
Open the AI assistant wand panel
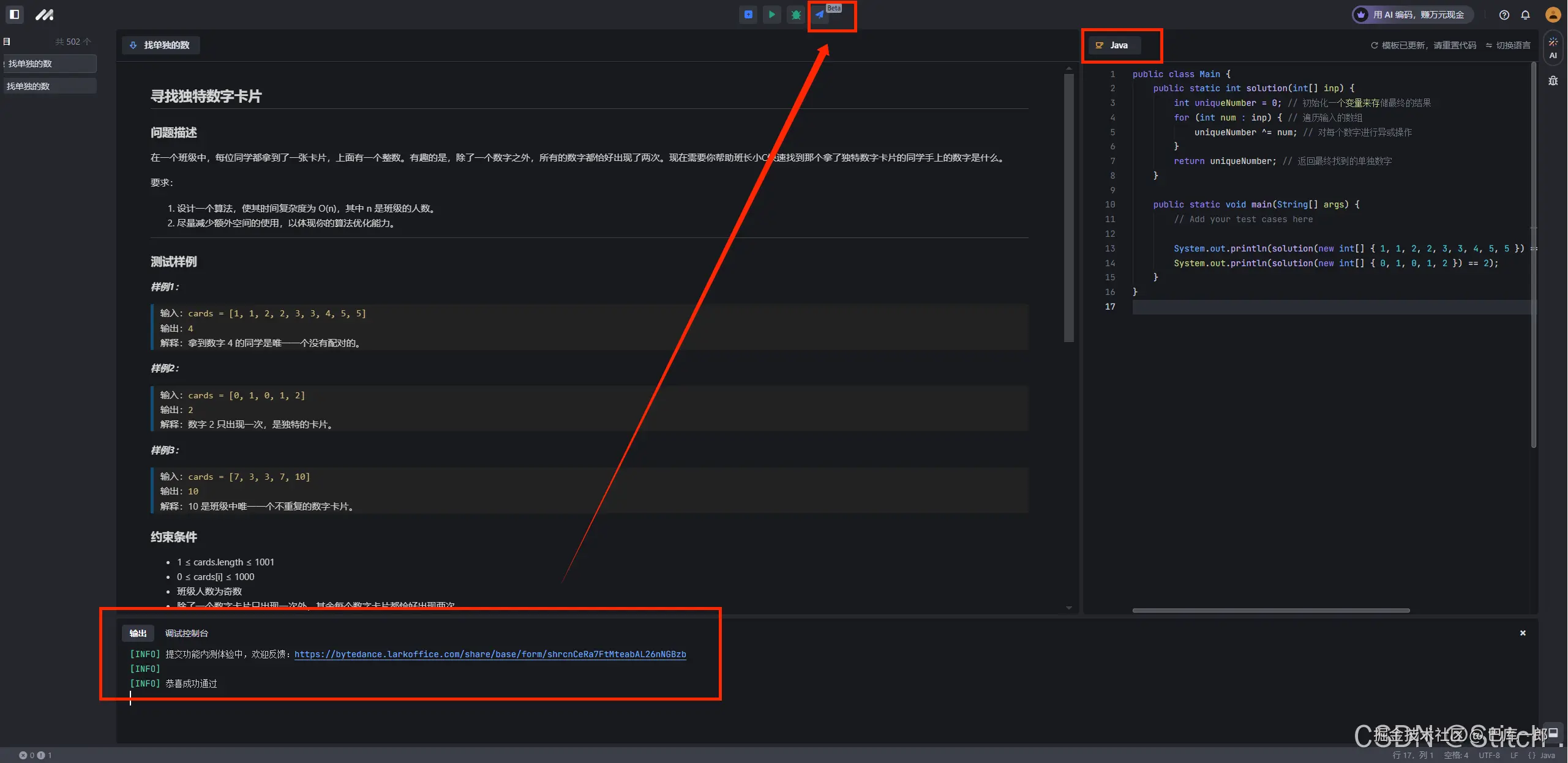tap(1553, 47)
